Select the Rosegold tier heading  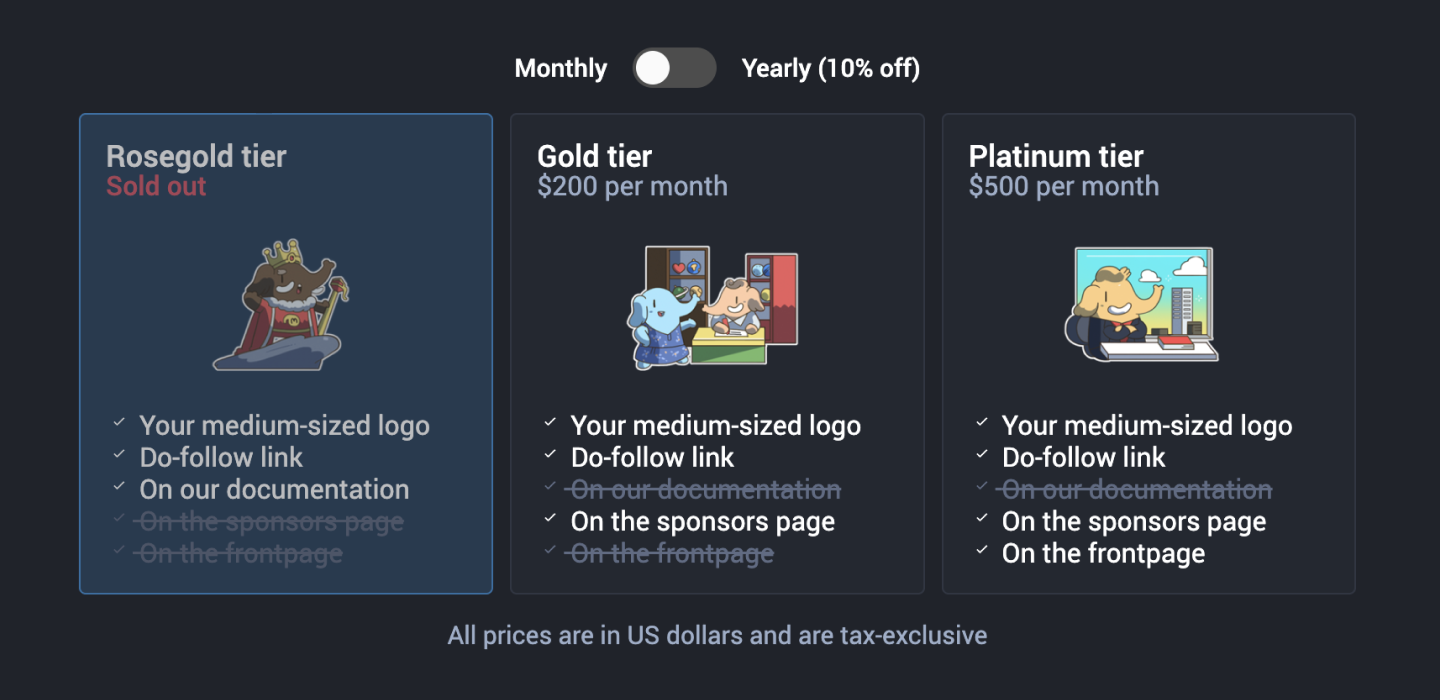tap(196, 156)
